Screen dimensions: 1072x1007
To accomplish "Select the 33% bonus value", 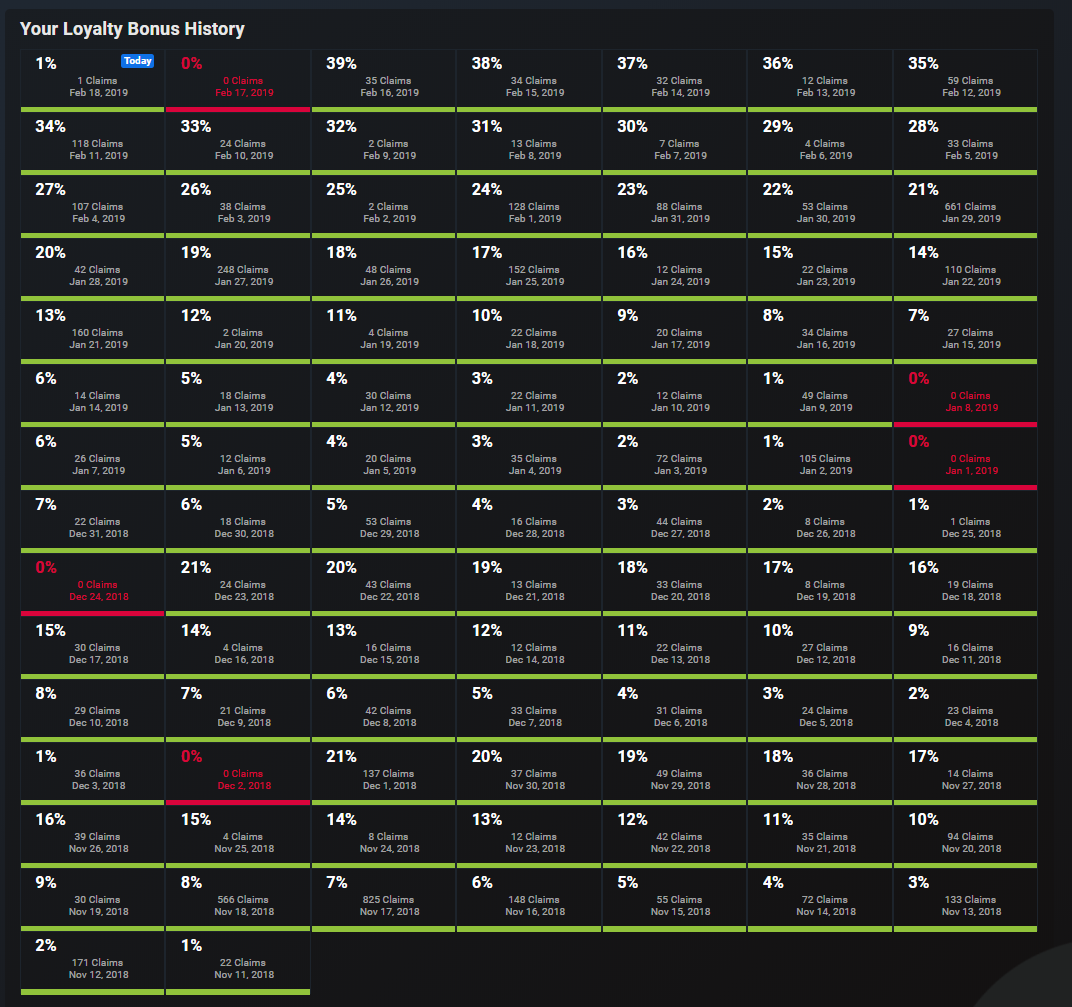I will (196, 126).
